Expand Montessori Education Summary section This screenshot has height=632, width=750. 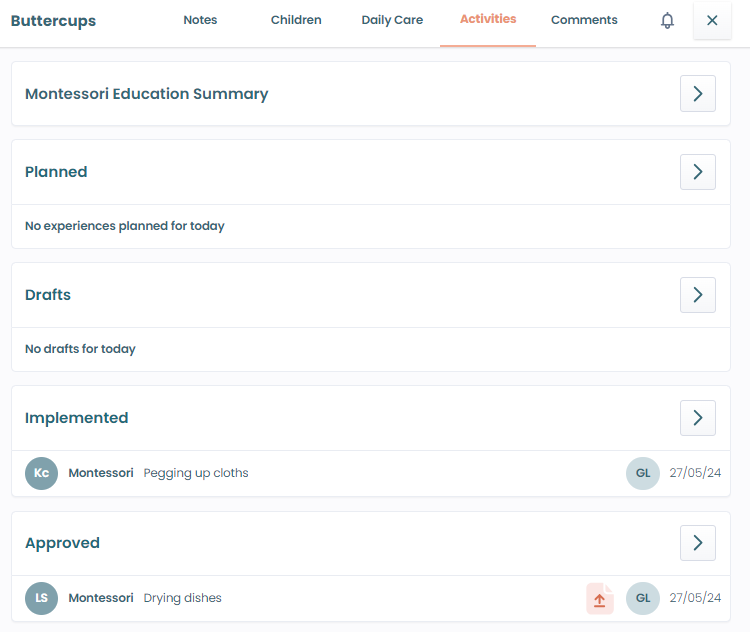pyautogui.click(x=697, y=94)
